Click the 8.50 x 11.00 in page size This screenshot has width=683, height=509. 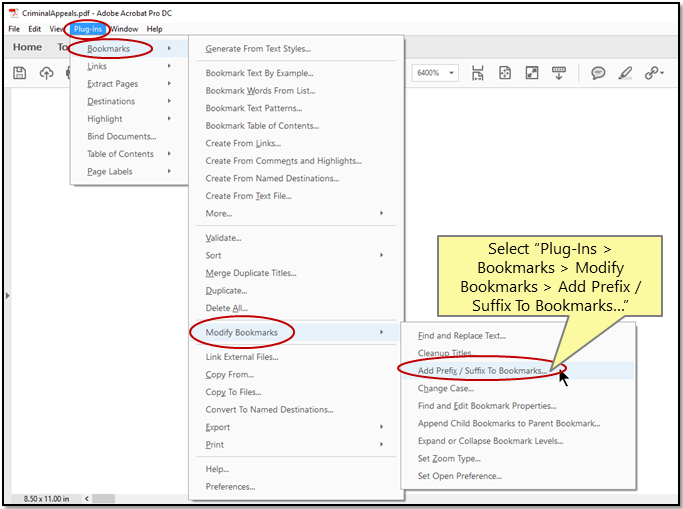pos(46,499)
